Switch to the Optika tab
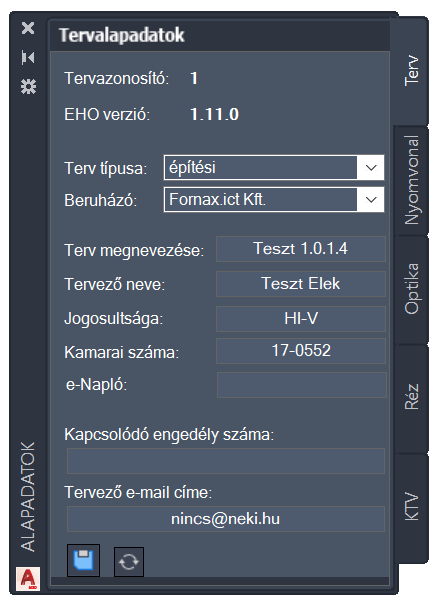 pyautogui.click(x=411, y=289)
